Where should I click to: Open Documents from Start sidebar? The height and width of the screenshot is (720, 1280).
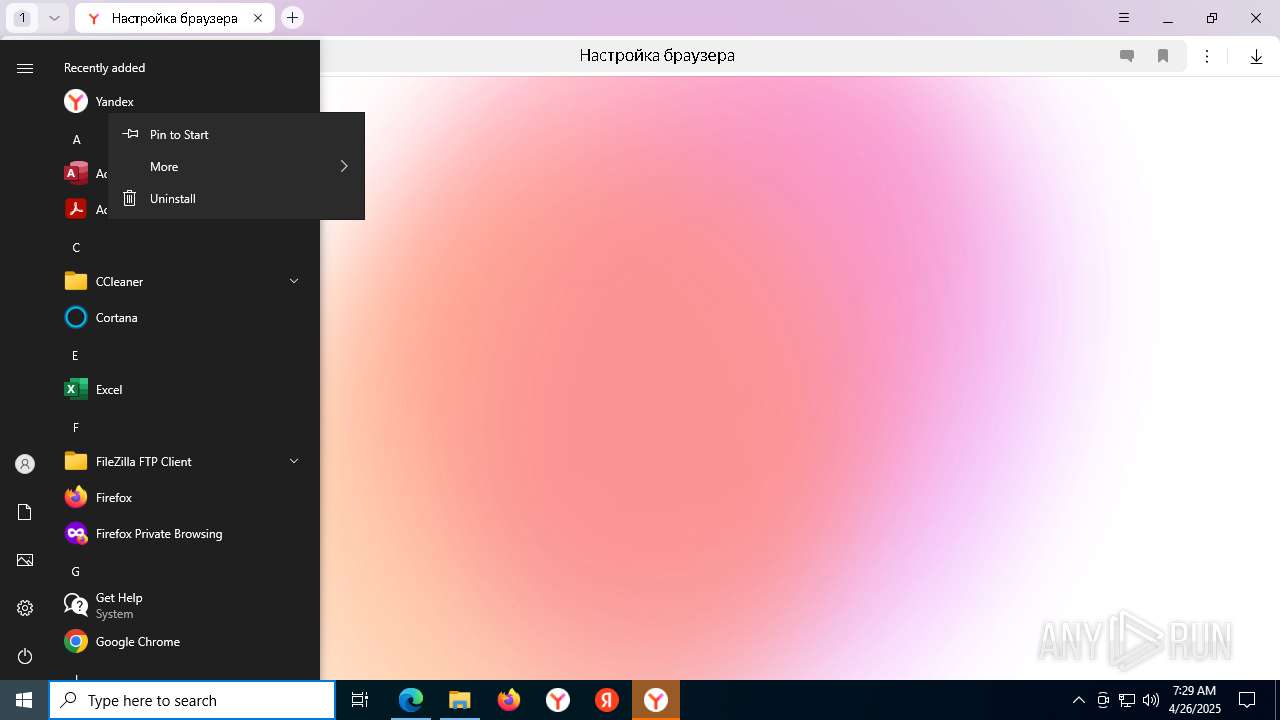[x=25, y=512]
